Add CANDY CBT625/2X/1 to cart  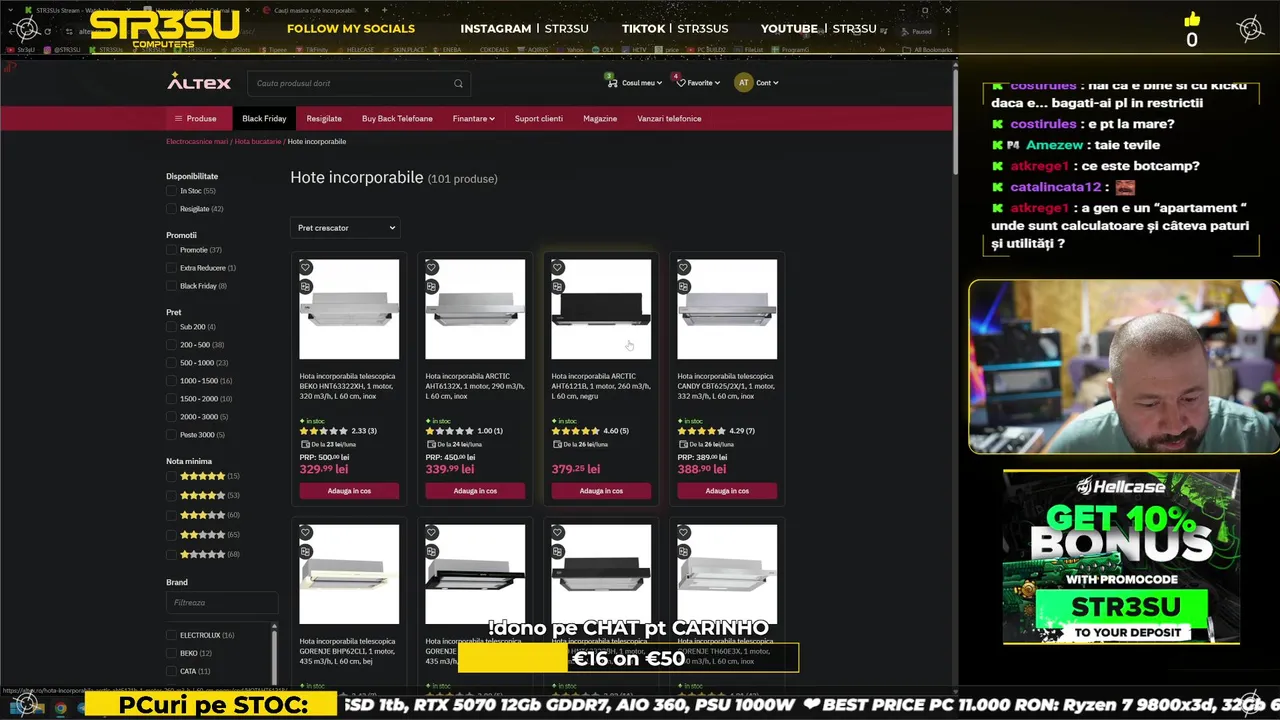[x=727, y=491]
